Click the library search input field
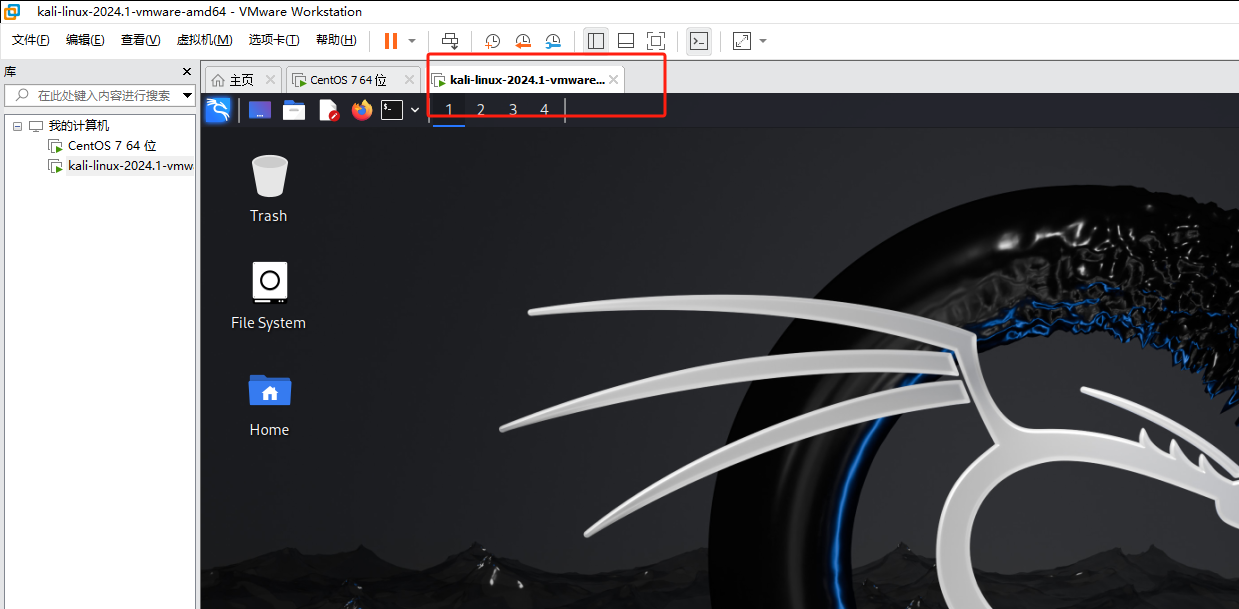Screen dimensions: 1239x609 (x=100, y=96)
